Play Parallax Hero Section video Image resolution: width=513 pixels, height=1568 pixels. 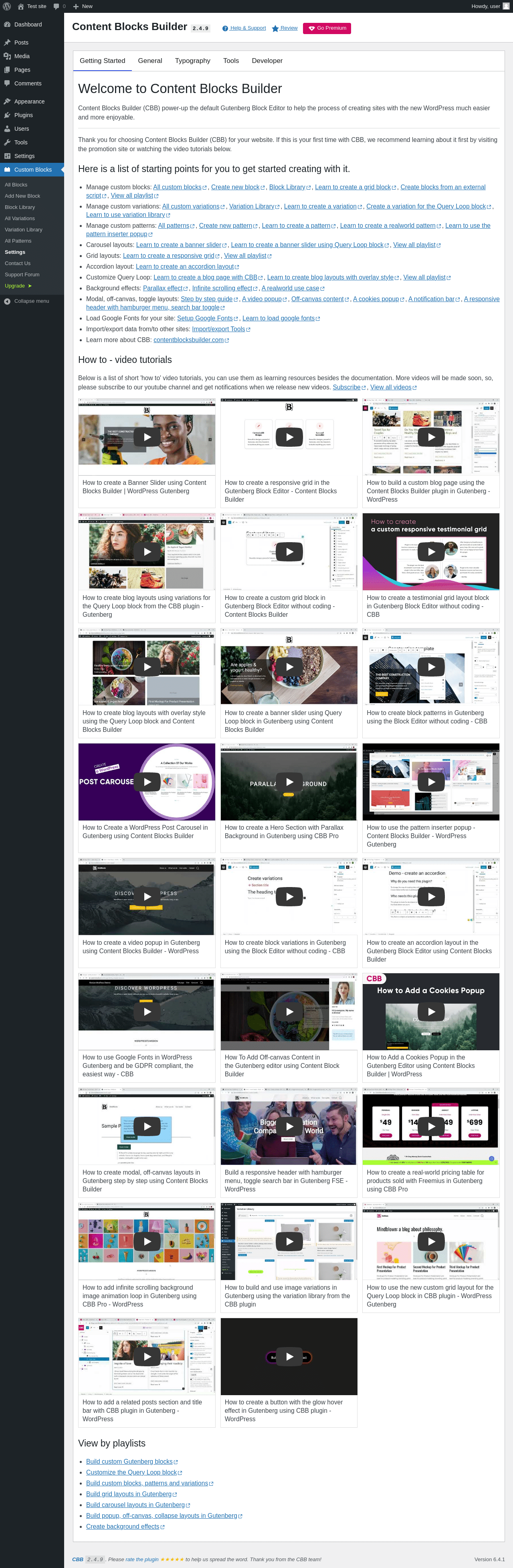click(289, 782)
